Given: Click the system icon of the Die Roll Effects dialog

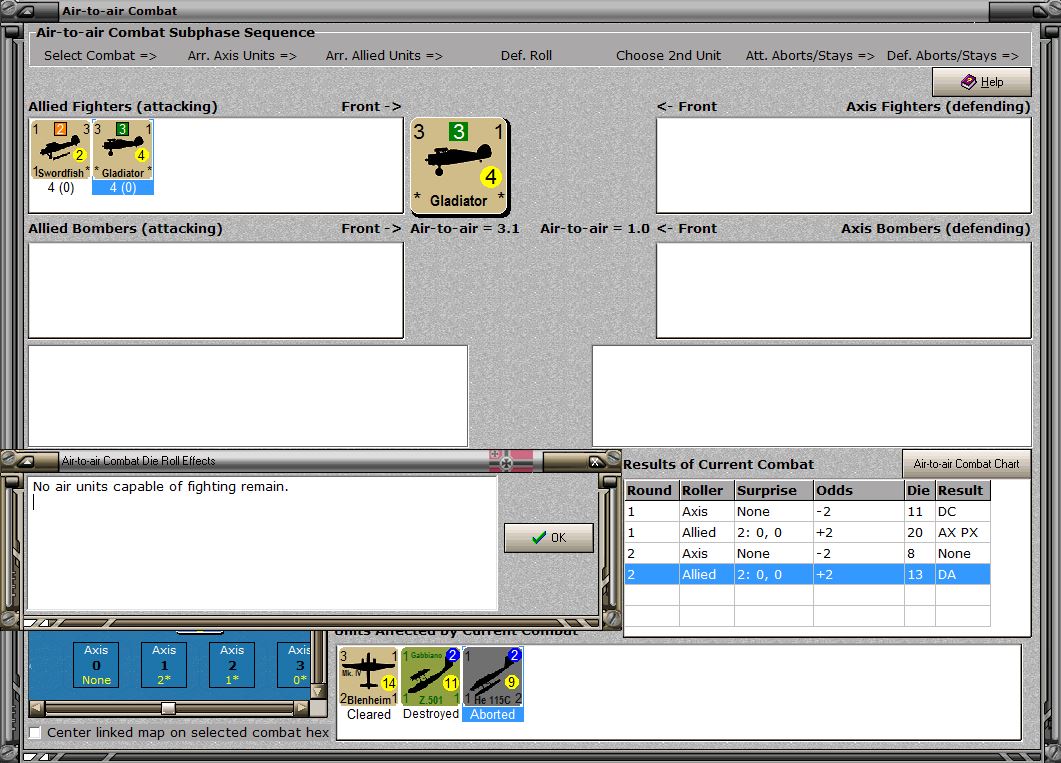Looking at the screenshot, I should 26,461.
